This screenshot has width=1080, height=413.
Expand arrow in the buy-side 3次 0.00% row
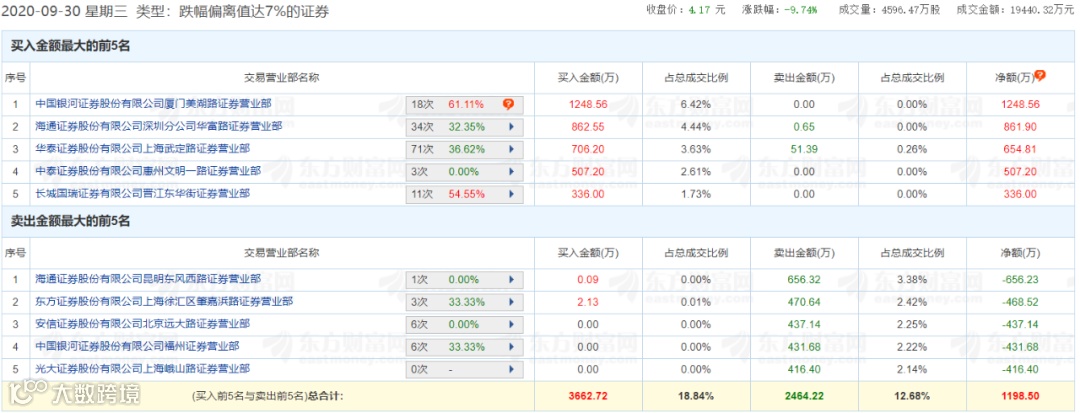pos(511,171)
